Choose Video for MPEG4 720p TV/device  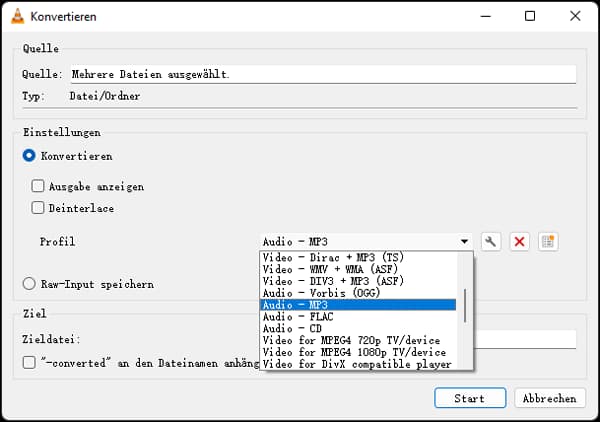358,340
